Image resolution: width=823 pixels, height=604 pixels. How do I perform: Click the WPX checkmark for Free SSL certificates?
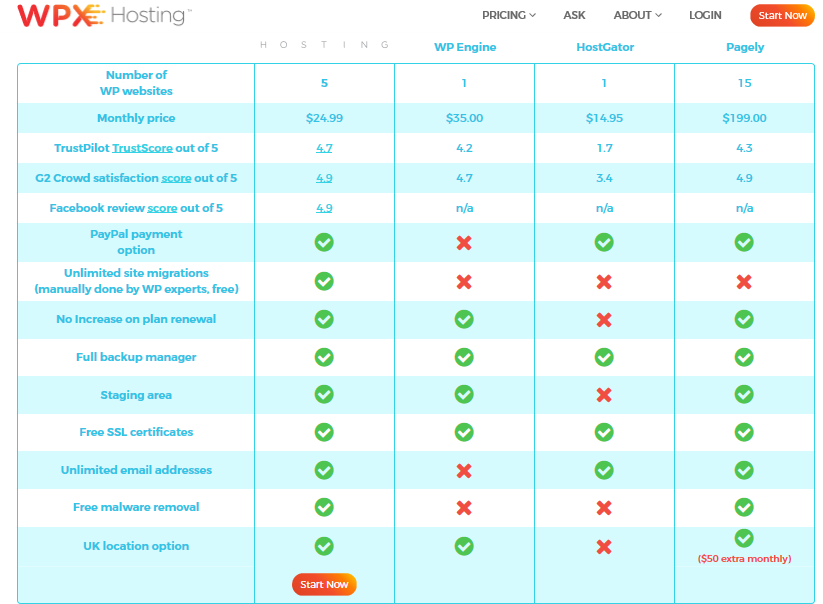324,432
